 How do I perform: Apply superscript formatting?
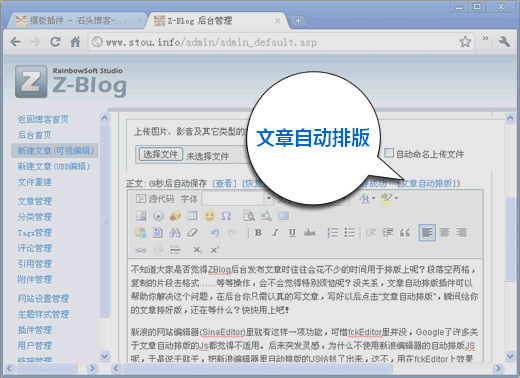point(215,250)
